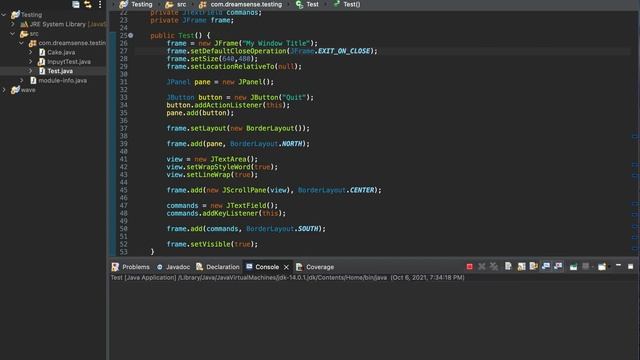This screenshot has height=360, width=640.
Task: Click Collapse All icon in Package Explorer
Action: coord(76,4)
